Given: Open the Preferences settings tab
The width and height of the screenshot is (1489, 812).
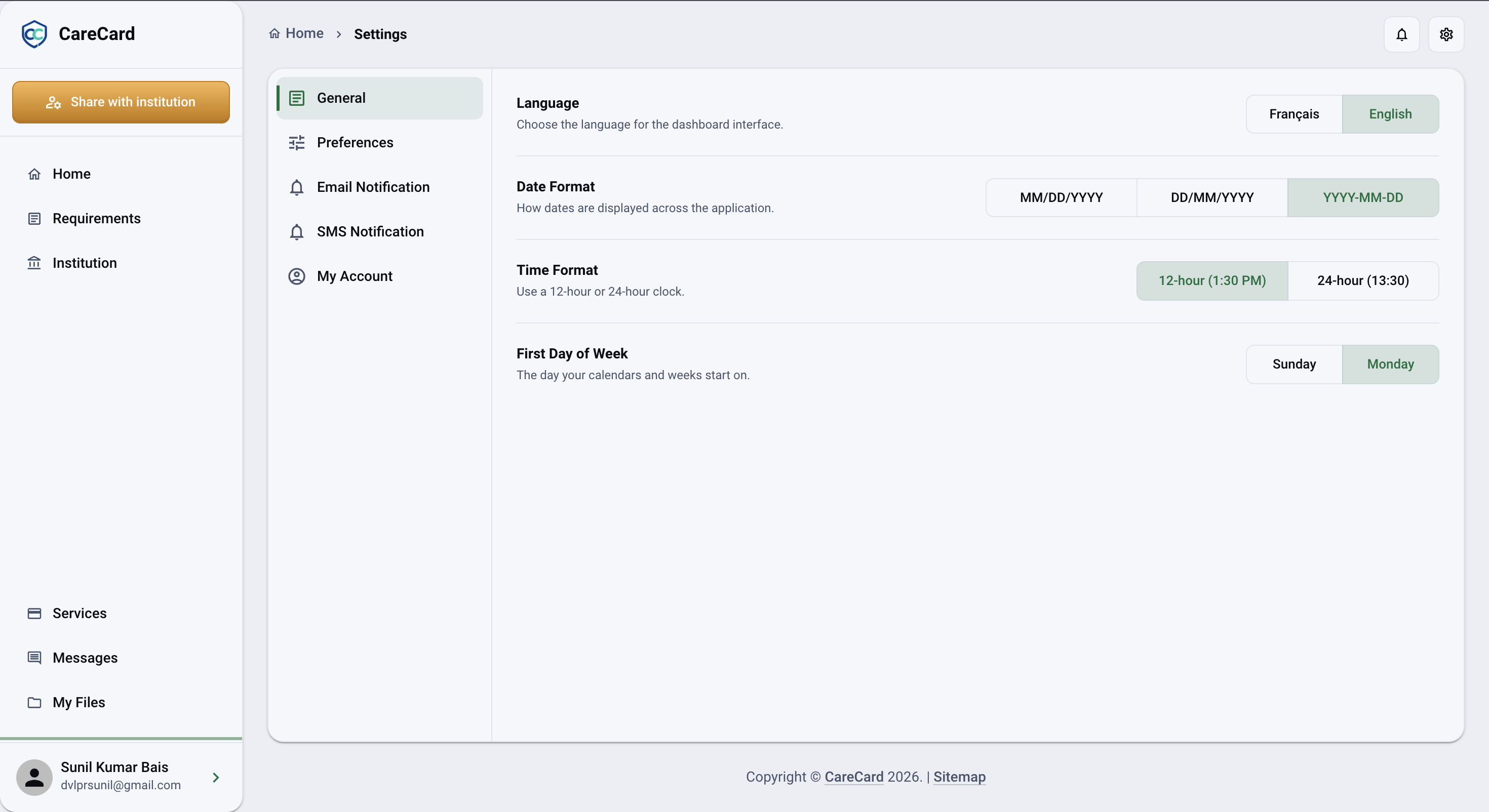Looking at the screenshot, I should point(379,143).
